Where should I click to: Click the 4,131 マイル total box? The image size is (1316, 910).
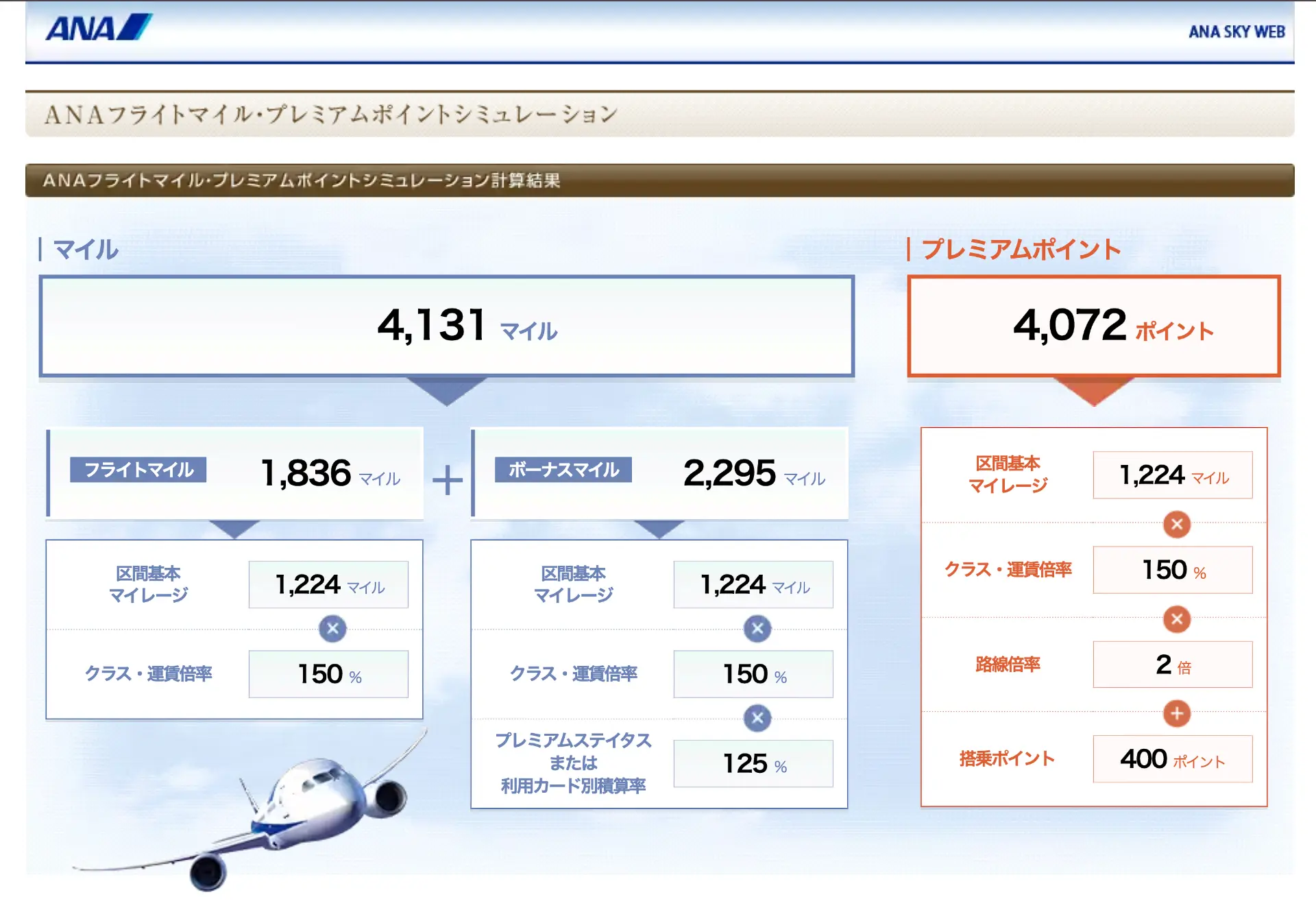(447, 326)
